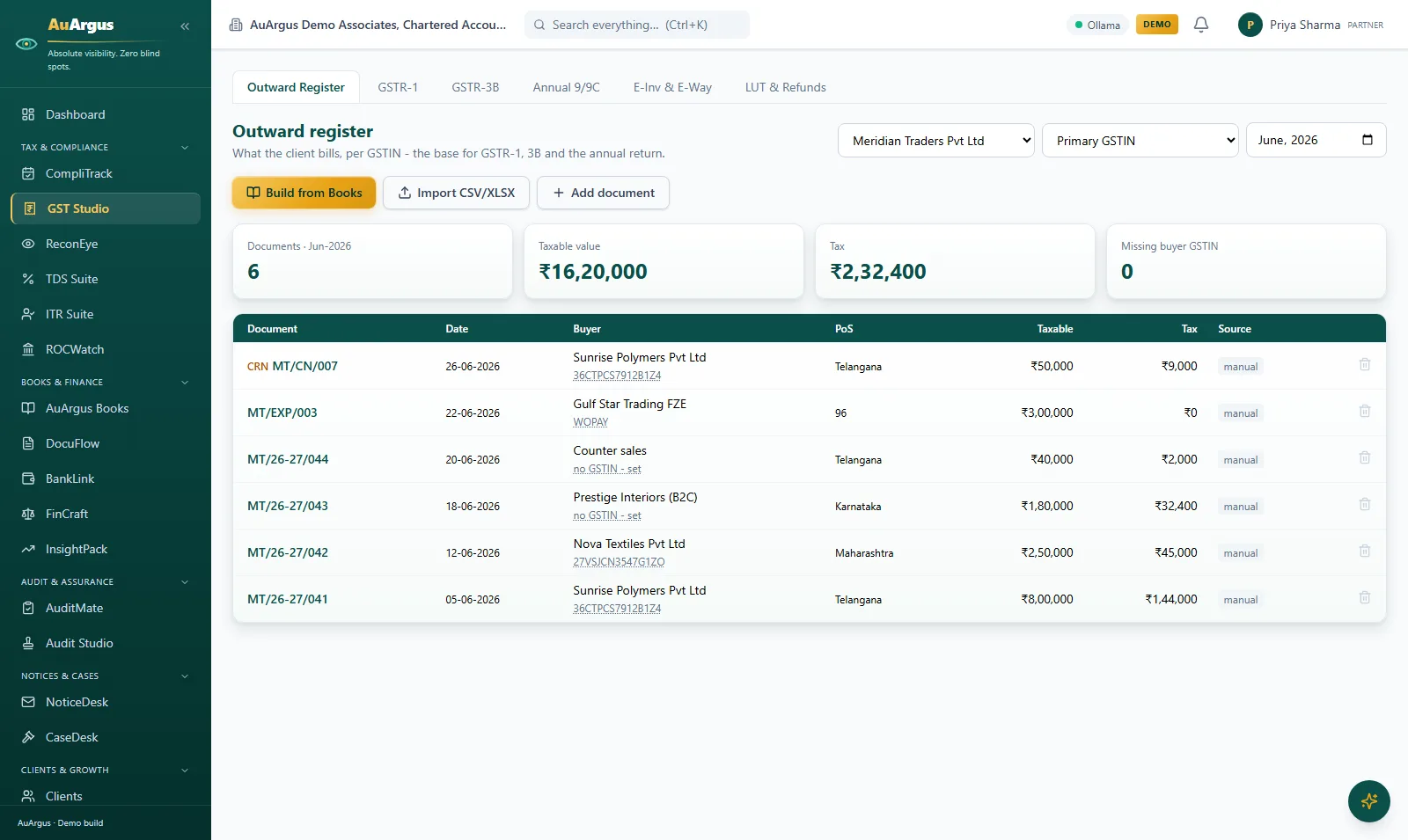The image size is (1408, 840).
Task: Open the E-Inv & E-Way tab
Action: [672, 87]
